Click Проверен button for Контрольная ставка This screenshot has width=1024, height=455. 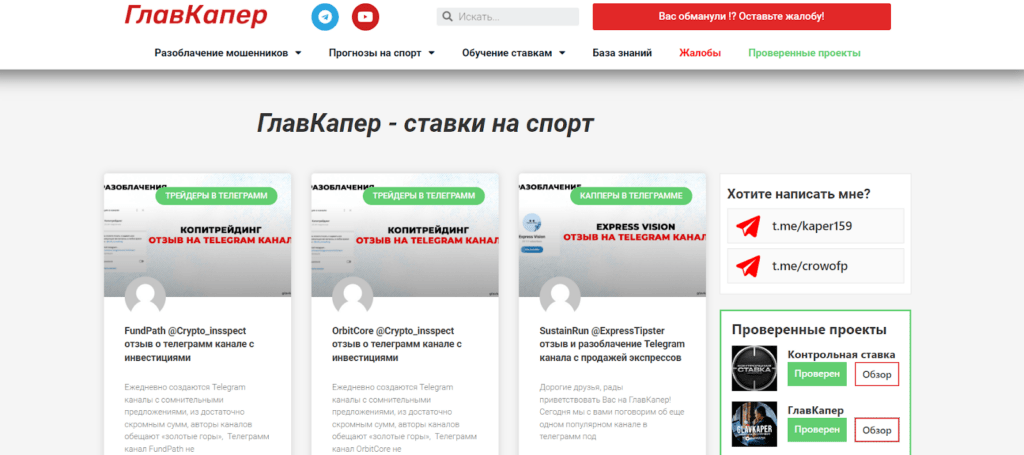[x=817, y=374]
